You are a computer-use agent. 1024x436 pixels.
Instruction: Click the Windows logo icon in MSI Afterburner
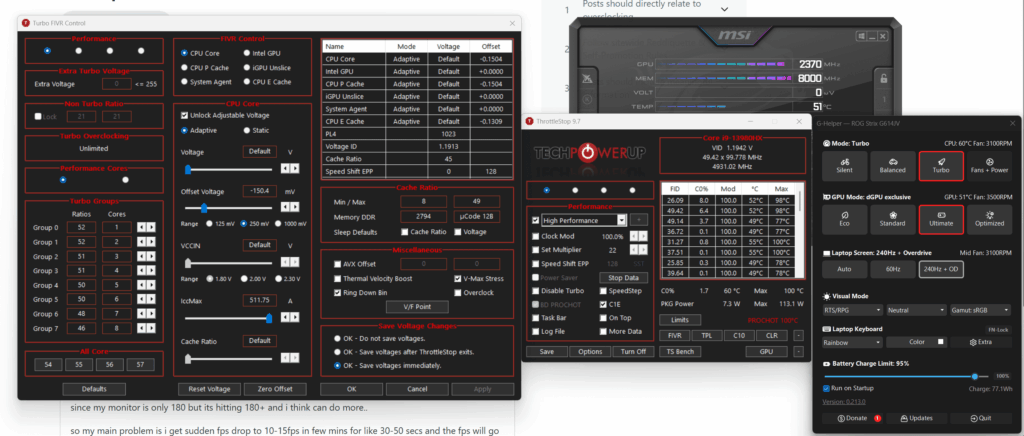click(x=862, y=37)
